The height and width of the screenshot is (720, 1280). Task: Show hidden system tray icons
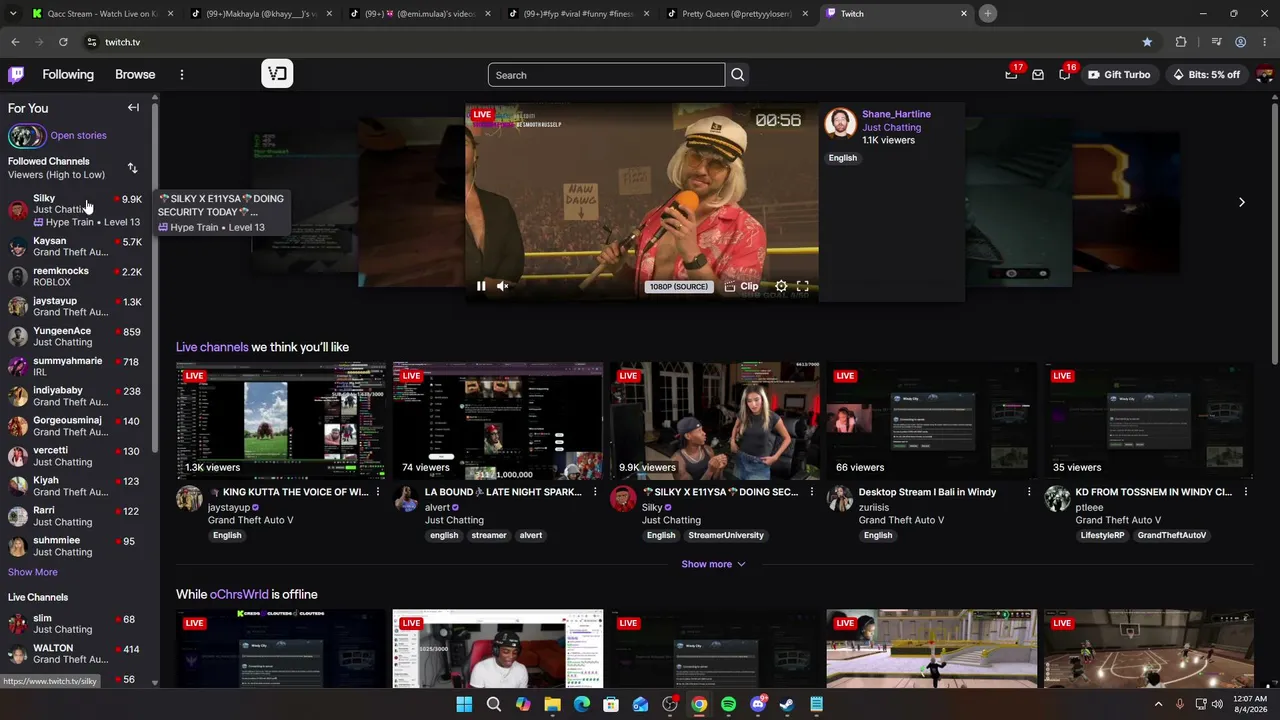[1159, 704]
